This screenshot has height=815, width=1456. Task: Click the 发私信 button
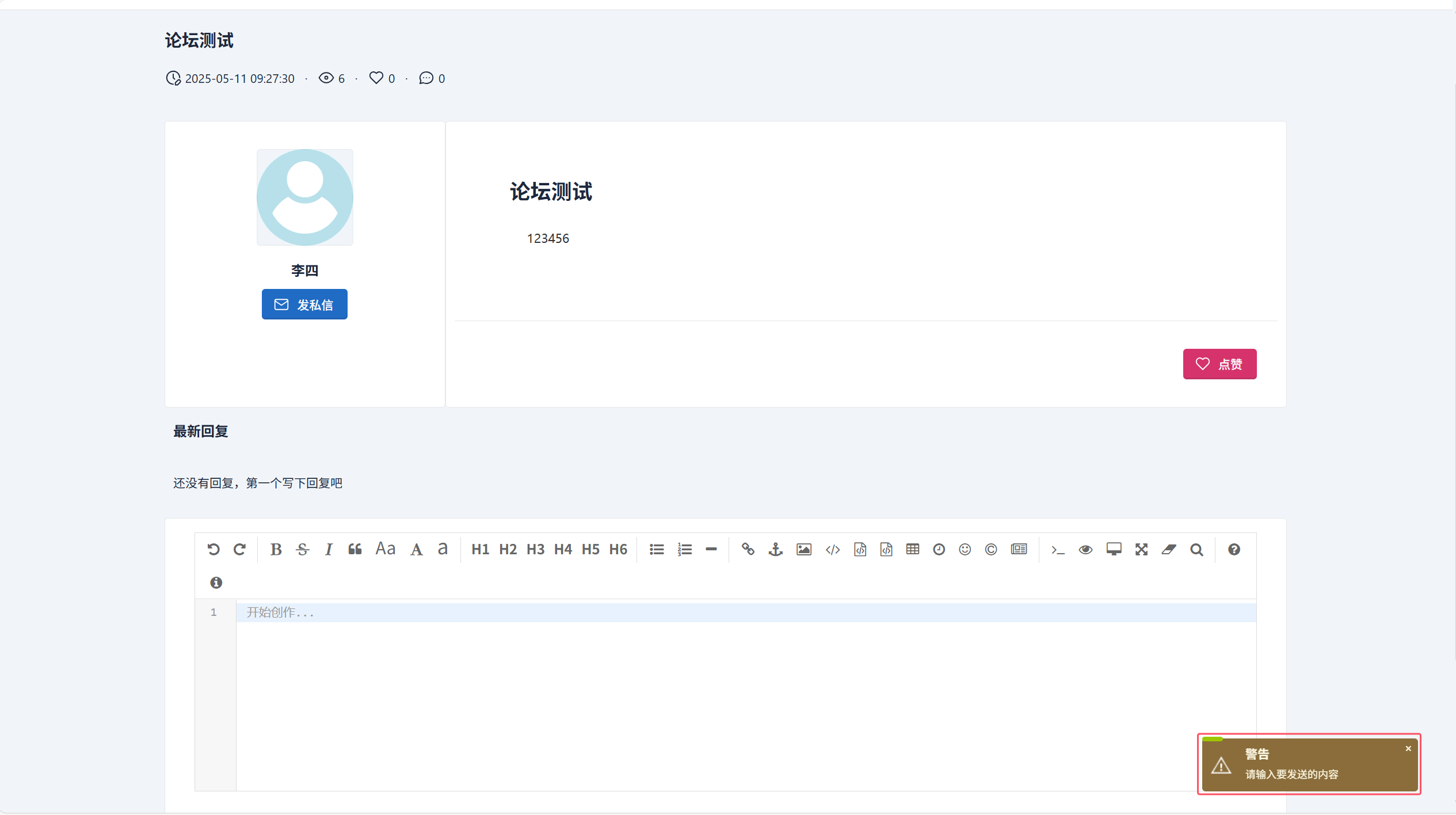[x=304, y=304]
